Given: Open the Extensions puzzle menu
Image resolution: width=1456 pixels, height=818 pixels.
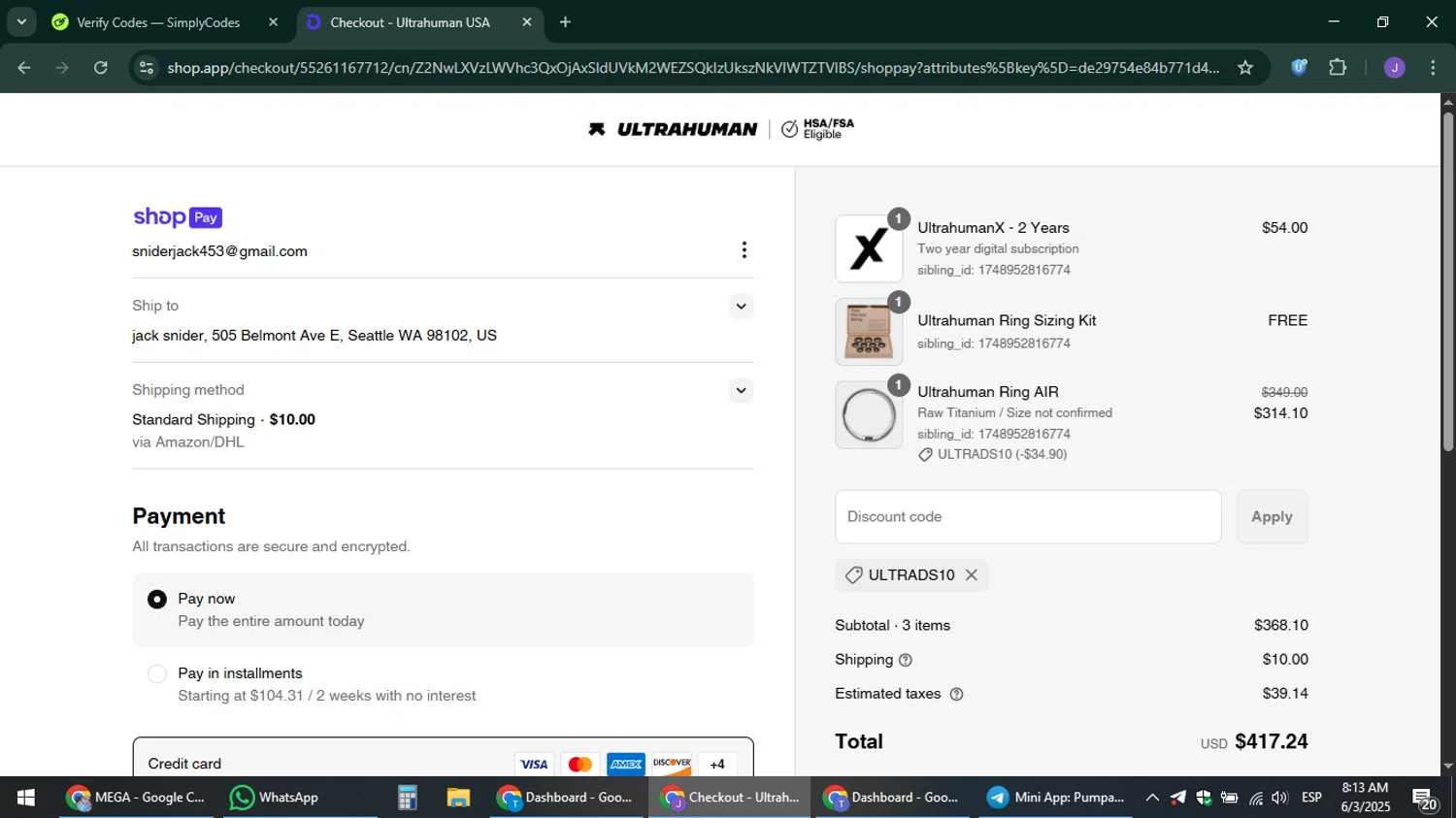Looking at the screenshot, I should coord(1338,68).
